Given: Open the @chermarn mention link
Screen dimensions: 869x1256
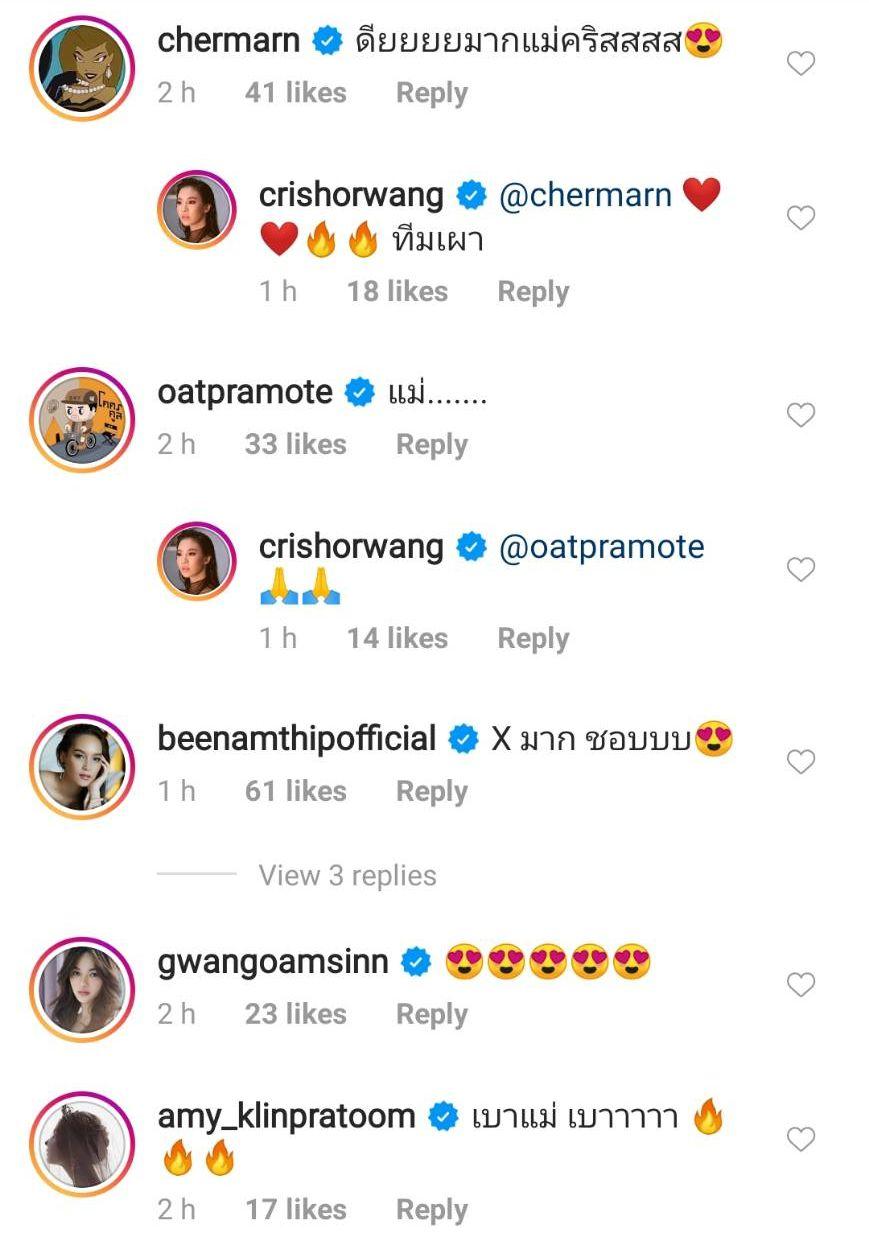Looking at the screenshot, I should (585, 195).
